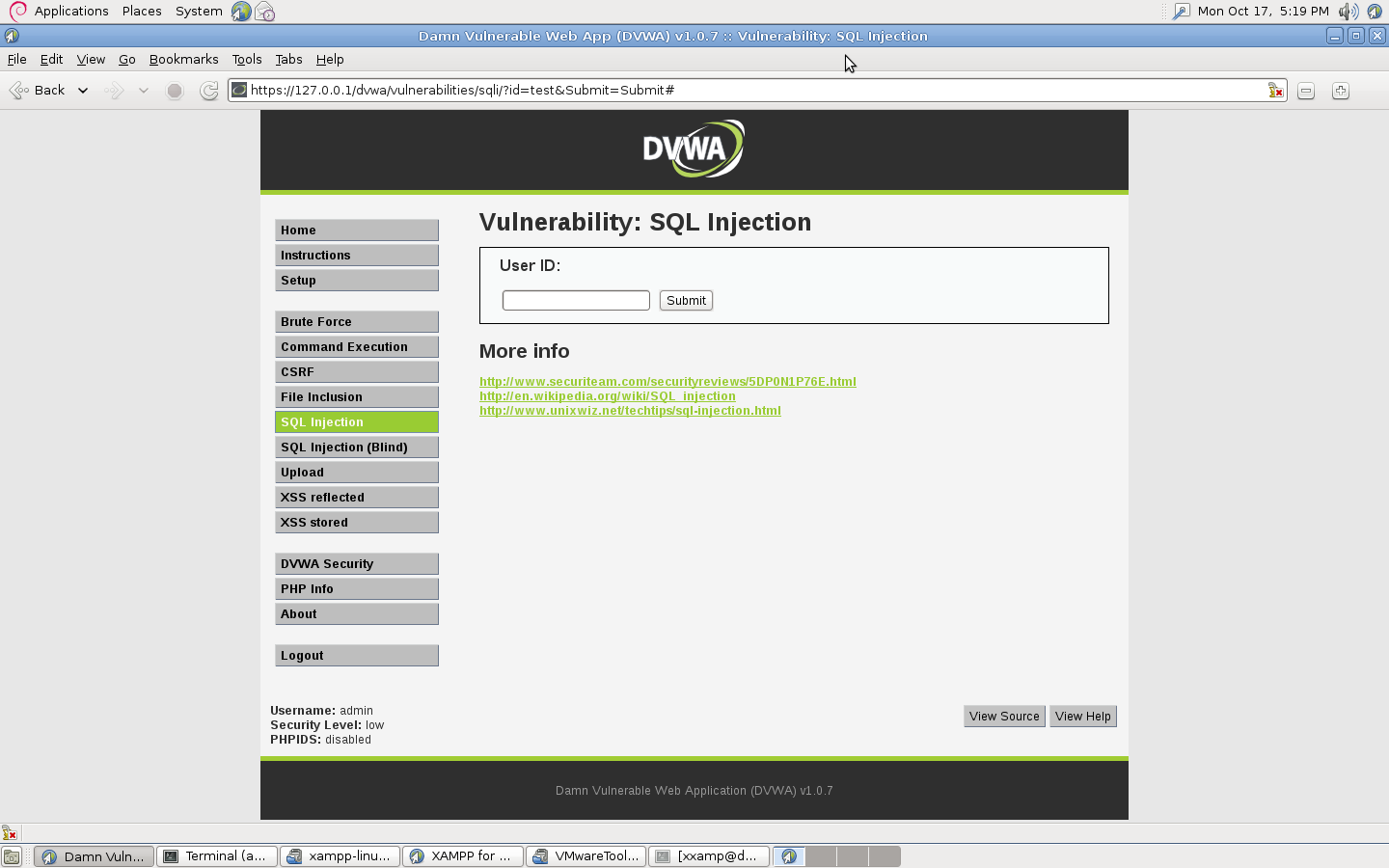Click inside the User ID text field
Screen dimensions: 1389x868
click(575, 300)
